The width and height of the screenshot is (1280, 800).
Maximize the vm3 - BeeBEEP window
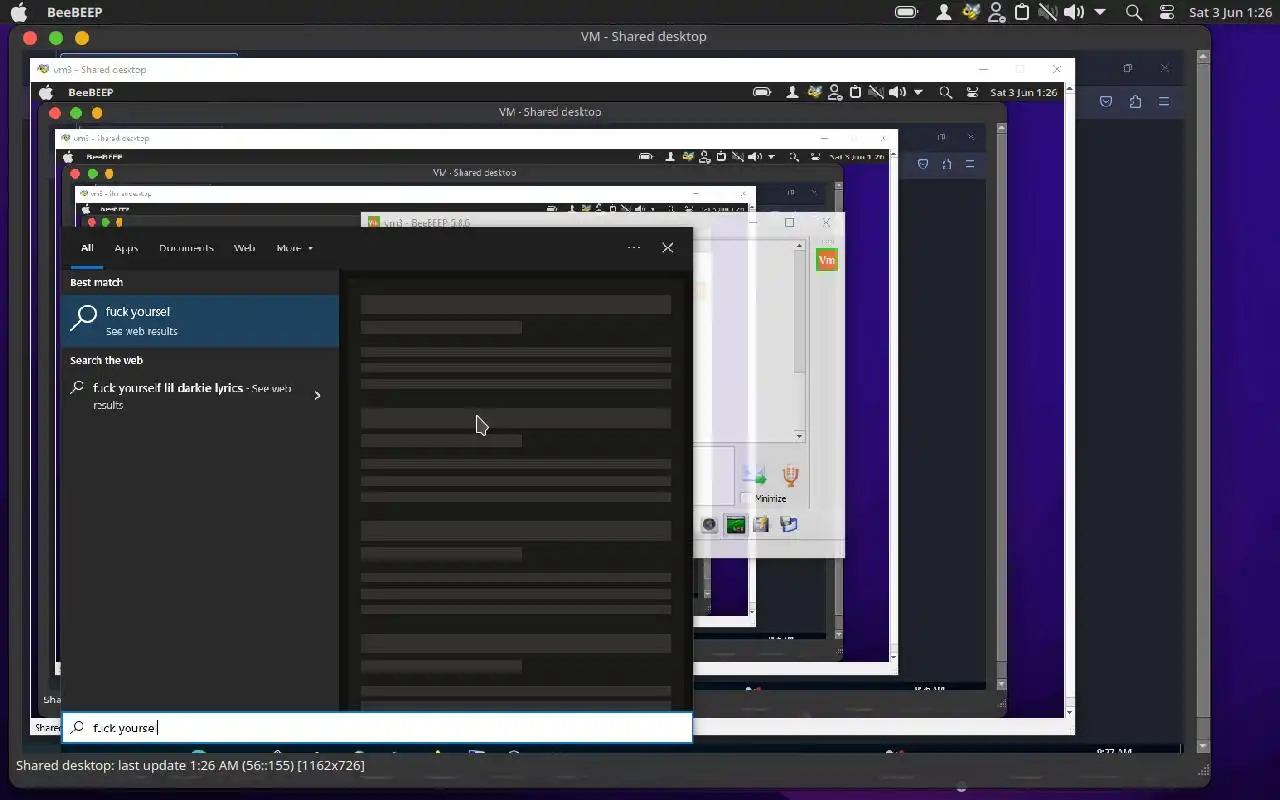click(x=789, y=222)
